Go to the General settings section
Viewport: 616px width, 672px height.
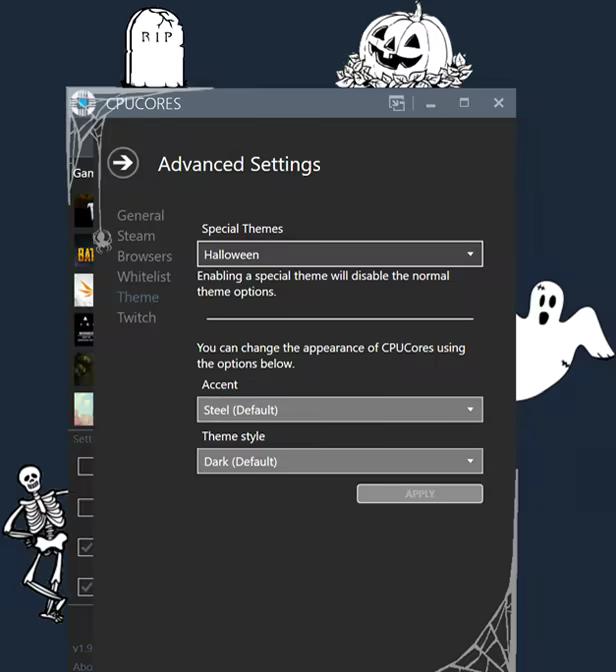(x=140, y=215)
